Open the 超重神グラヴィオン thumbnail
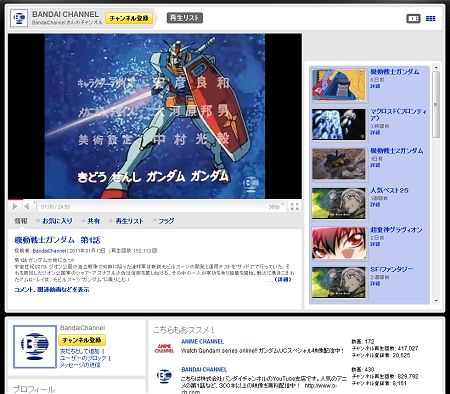 pos(339,243)
